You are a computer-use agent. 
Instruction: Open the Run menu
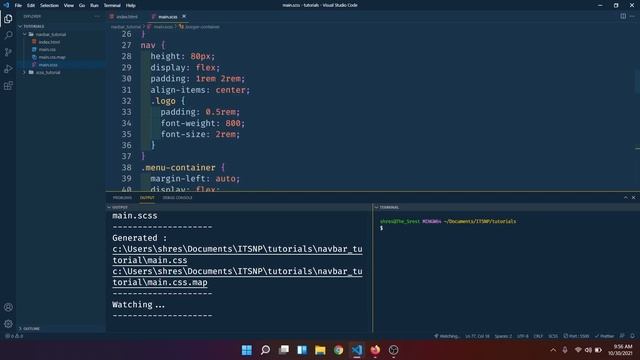click(94, 5)
